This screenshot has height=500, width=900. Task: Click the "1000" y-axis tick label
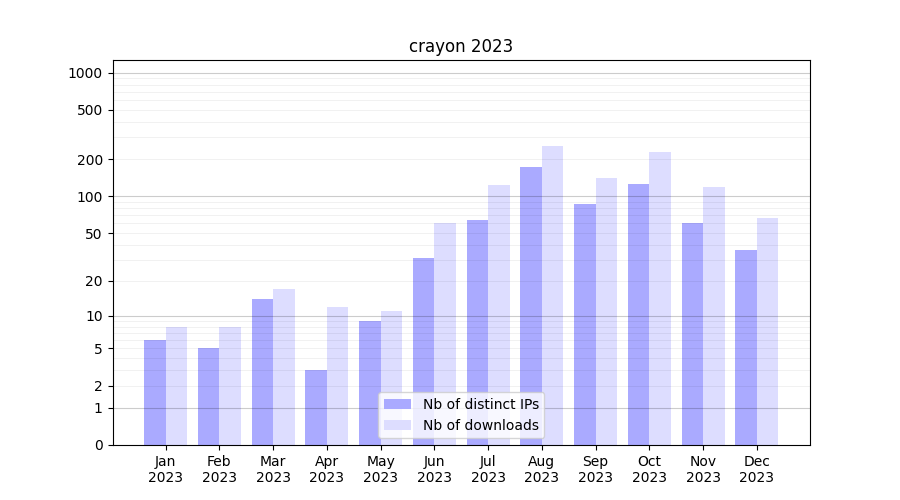click(x=85, y=73)
